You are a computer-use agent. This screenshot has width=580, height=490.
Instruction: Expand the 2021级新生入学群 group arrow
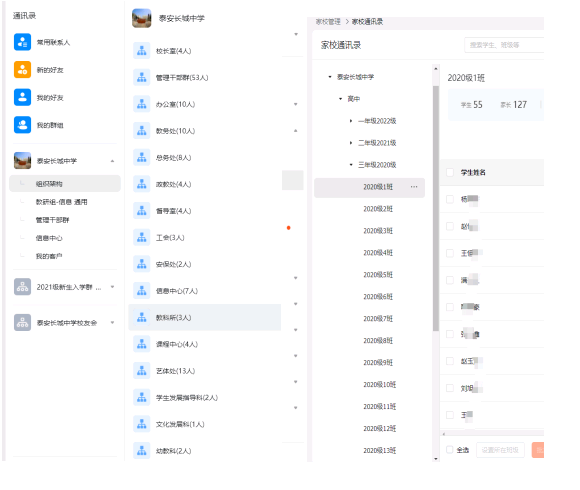click(x=112, y=287)
